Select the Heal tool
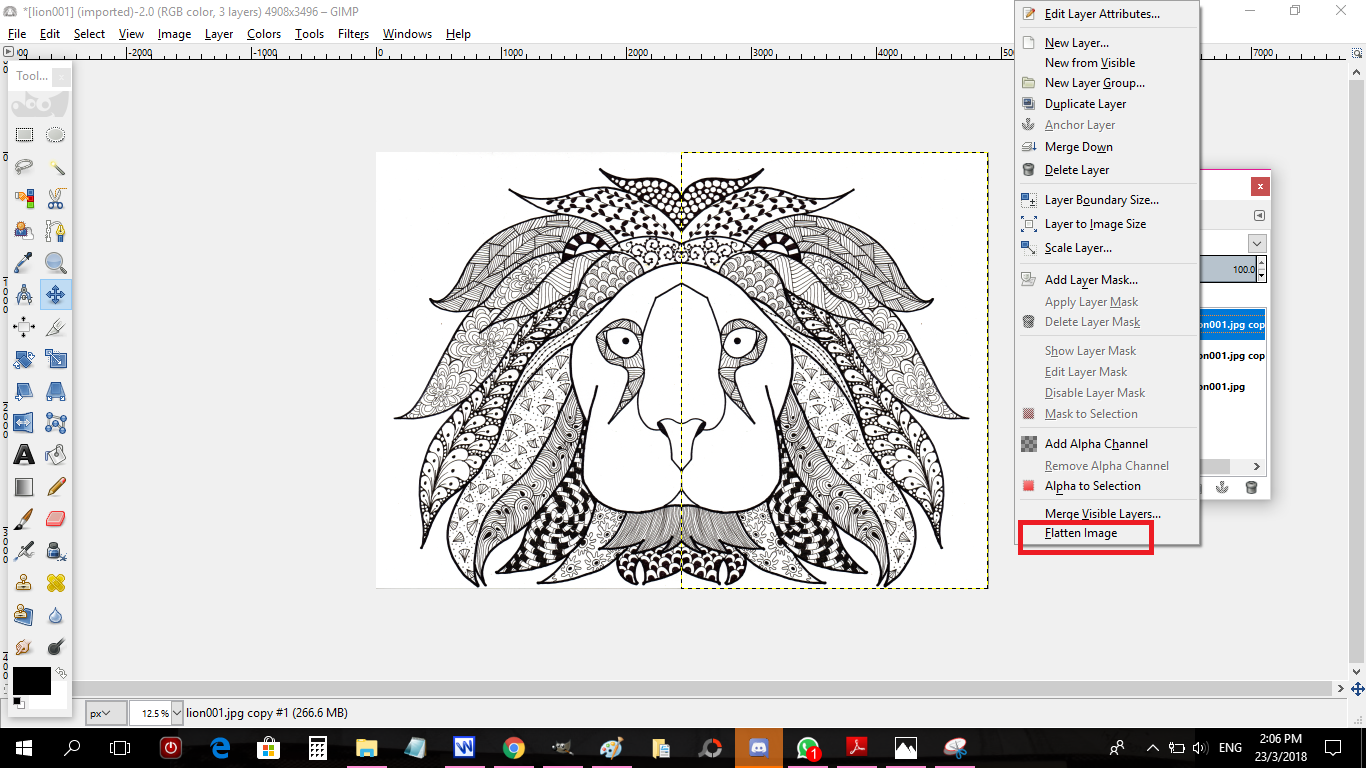The height and width of the screenshot is (768, 1366). 56,583
